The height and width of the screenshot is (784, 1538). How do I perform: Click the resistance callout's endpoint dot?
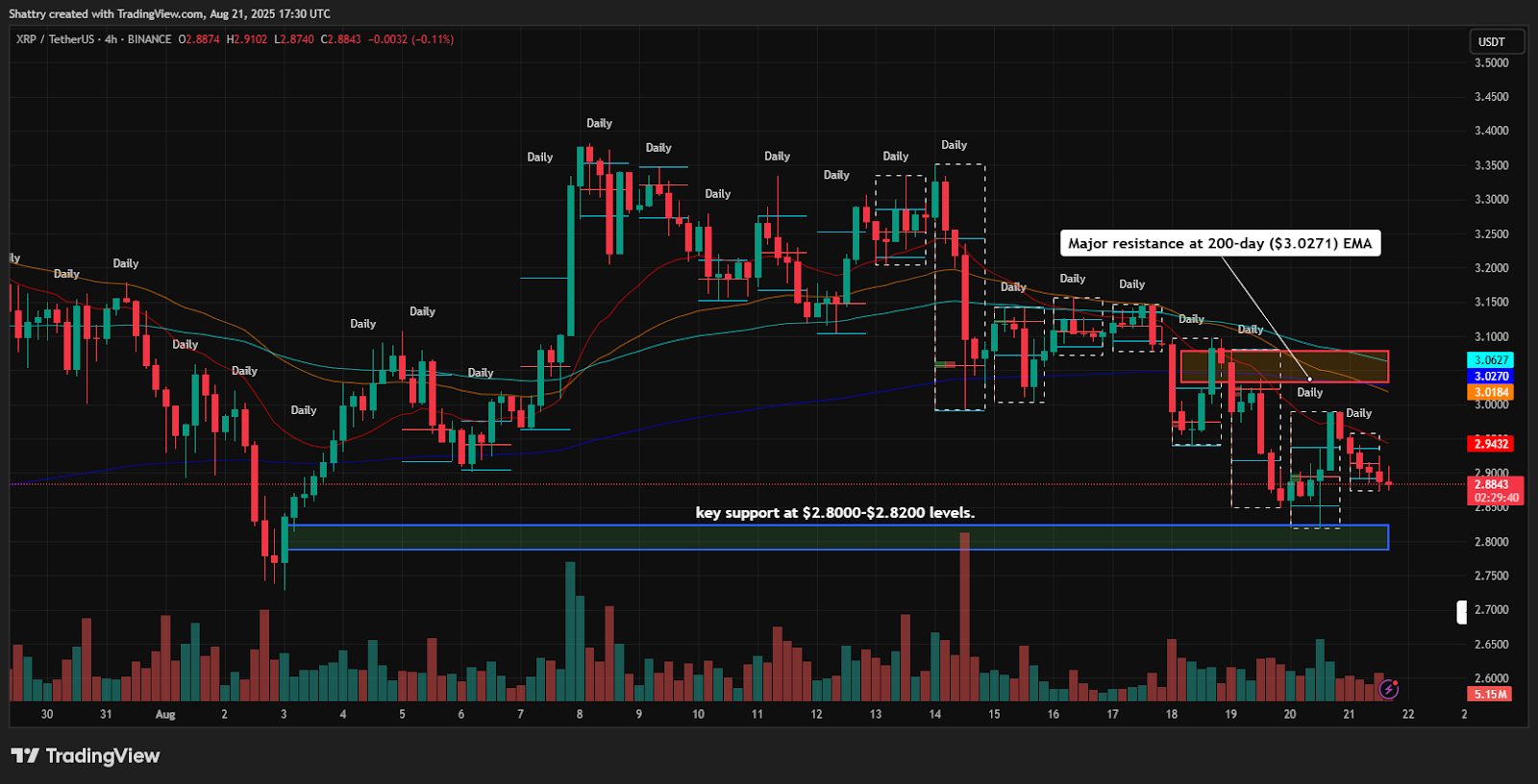tap(1309, 379)
